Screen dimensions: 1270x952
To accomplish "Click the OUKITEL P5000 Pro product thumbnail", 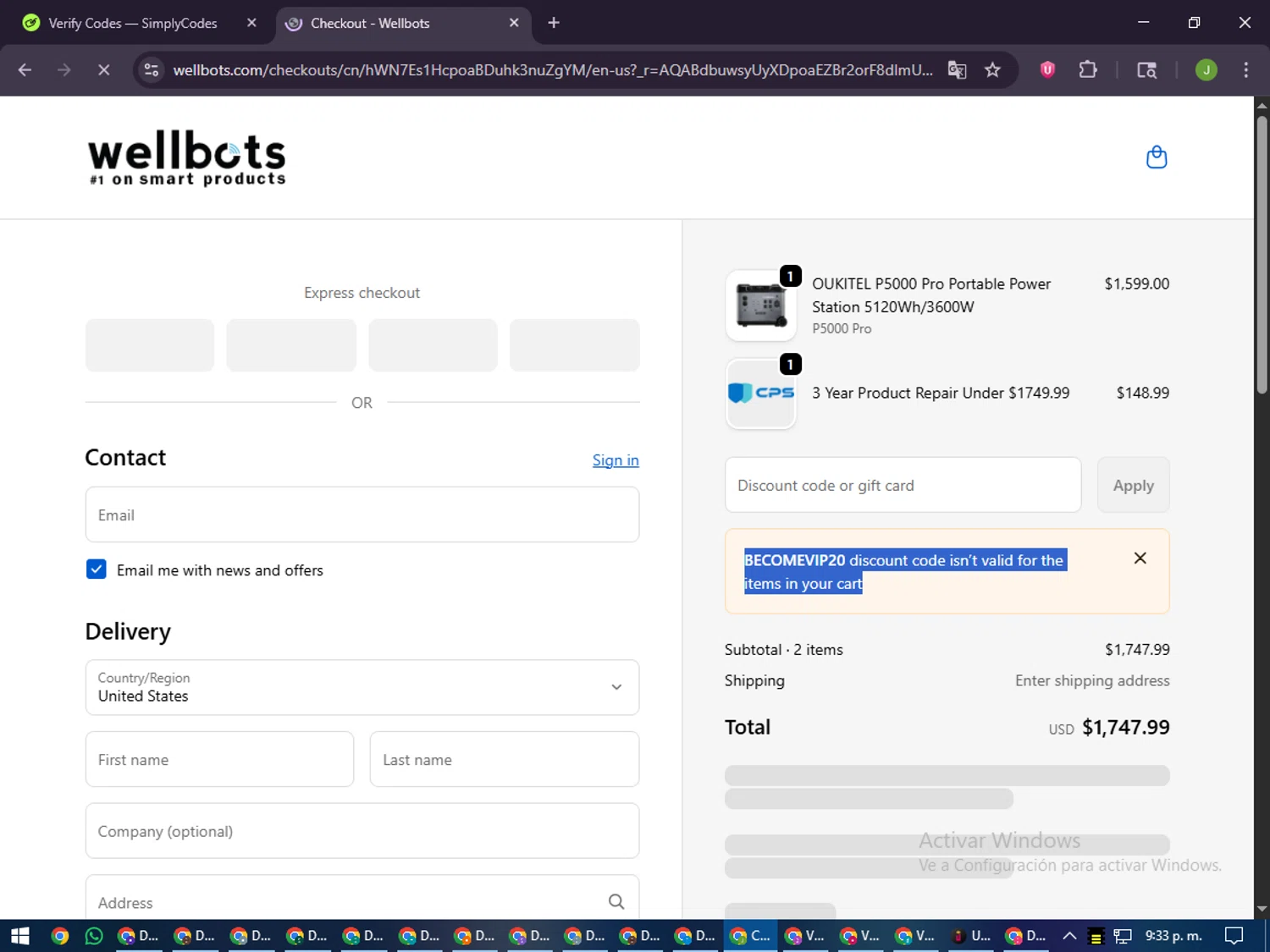I will (760, 305).
